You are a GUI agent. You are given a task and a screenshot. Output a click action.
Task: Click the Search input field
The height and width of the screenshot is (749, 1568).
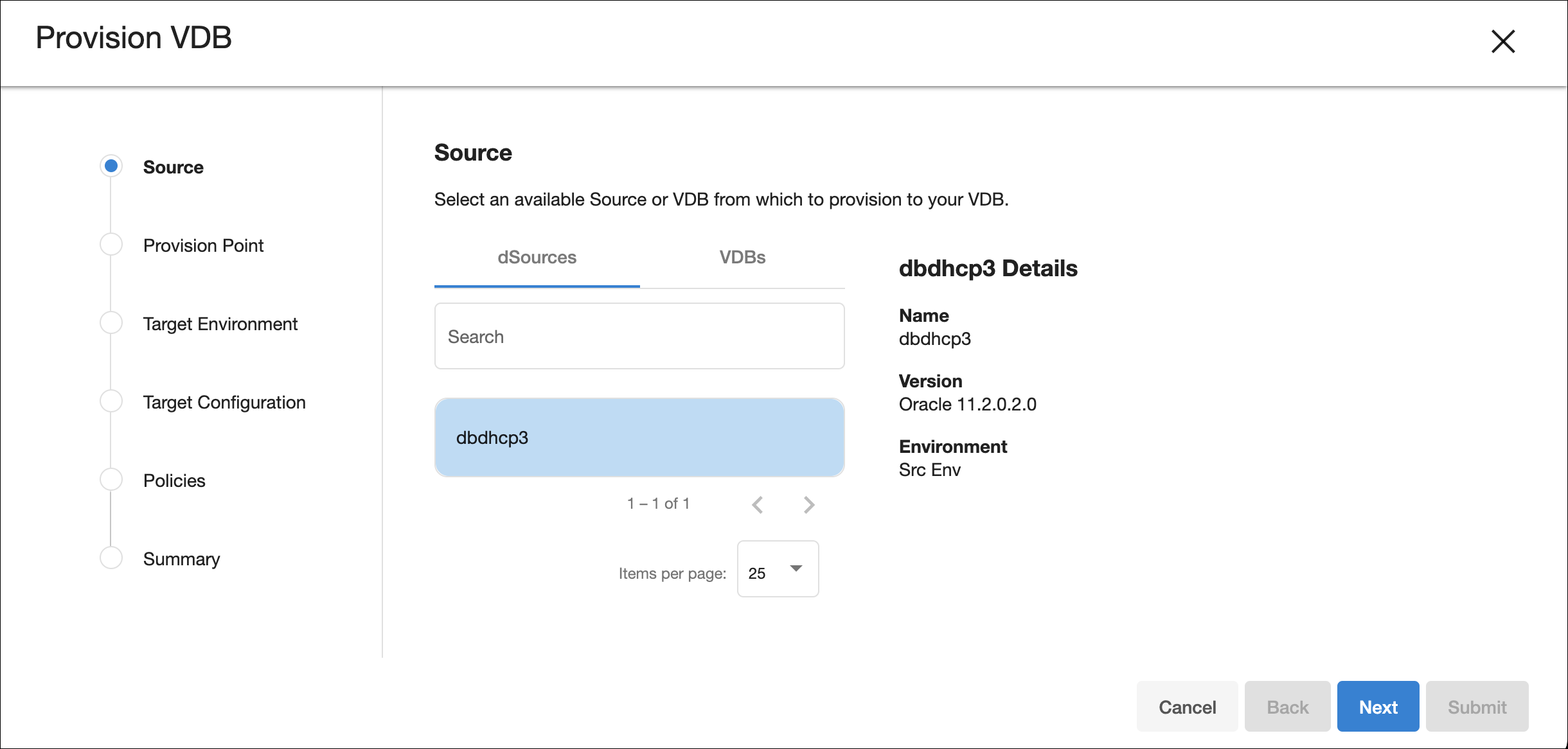[x=639, y=336]
